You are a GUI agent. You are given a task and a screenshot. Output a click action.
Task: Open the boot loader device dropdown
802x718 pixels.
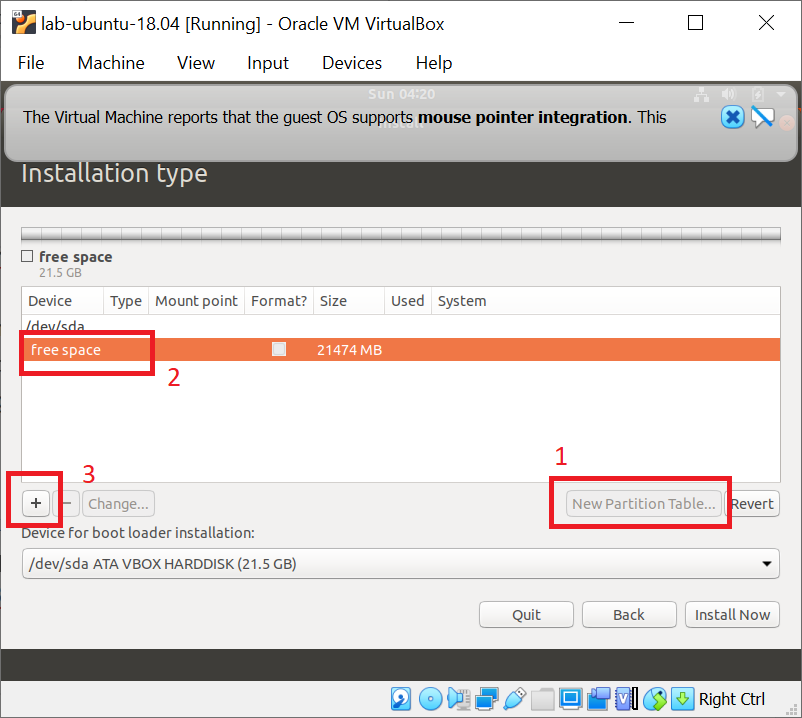coord(401,564)
